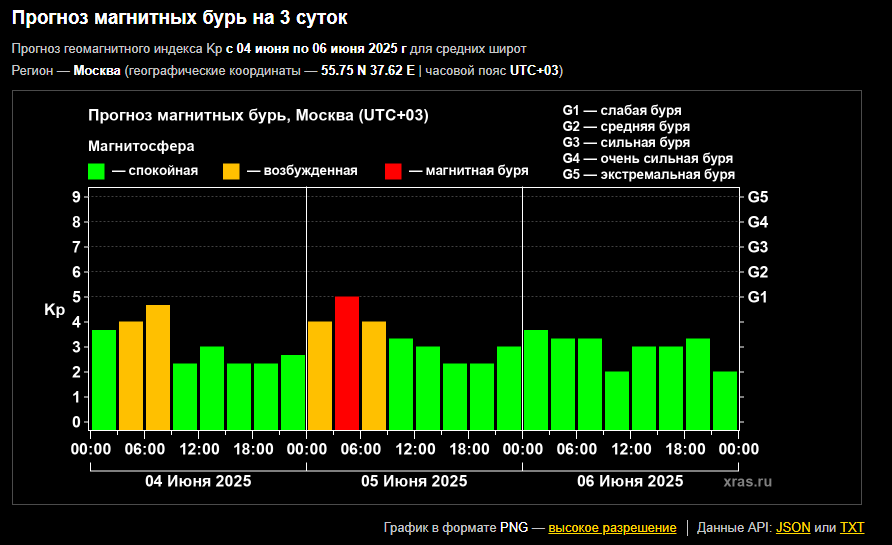This screenshot has height=545, width=892.
Task: Click the "06 Июня 2025" date label
Action: (x=630, y=481)
